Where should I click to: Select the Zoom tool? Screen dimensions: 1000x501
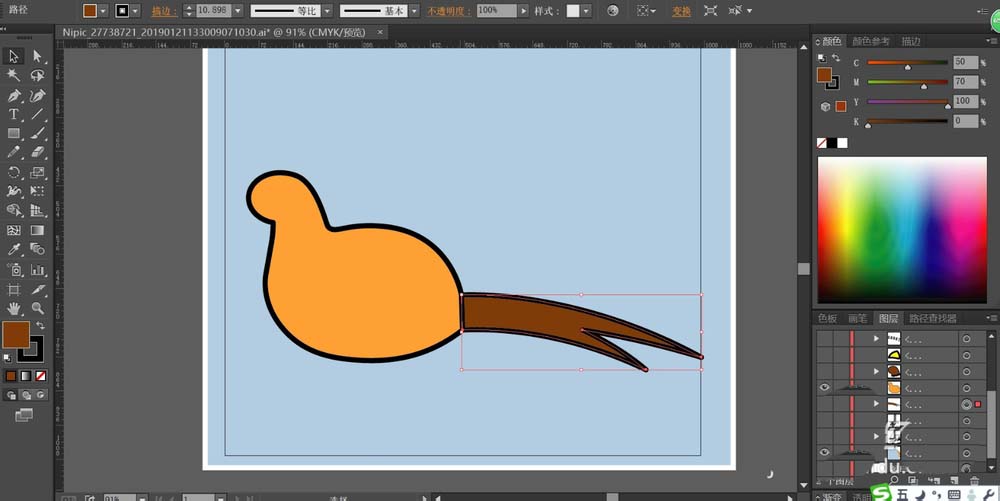click(38, 308)
